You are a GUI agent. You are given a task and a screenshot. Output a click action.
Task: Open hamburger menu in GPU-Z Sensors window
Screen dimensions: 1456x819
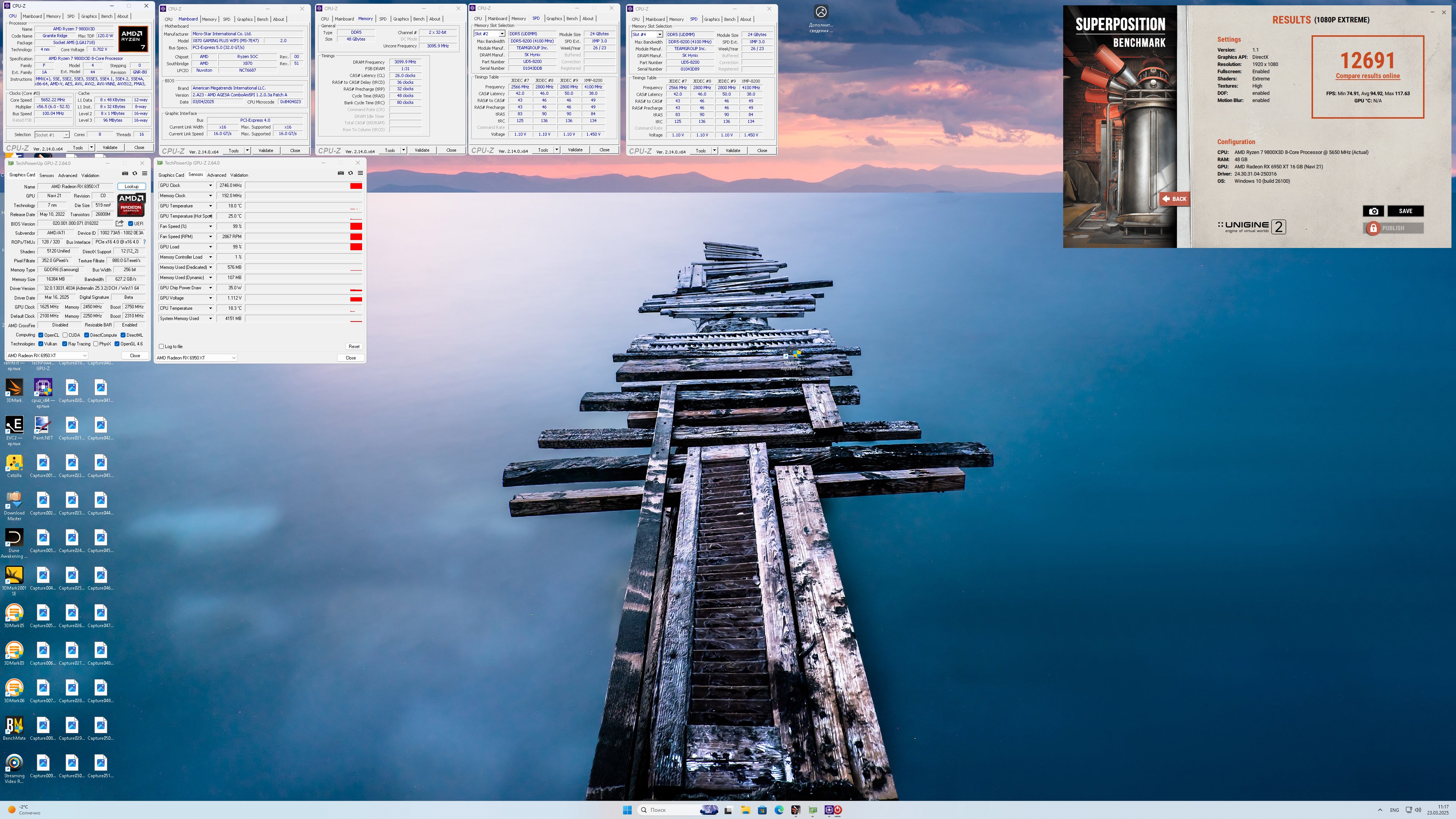[360, 173]
